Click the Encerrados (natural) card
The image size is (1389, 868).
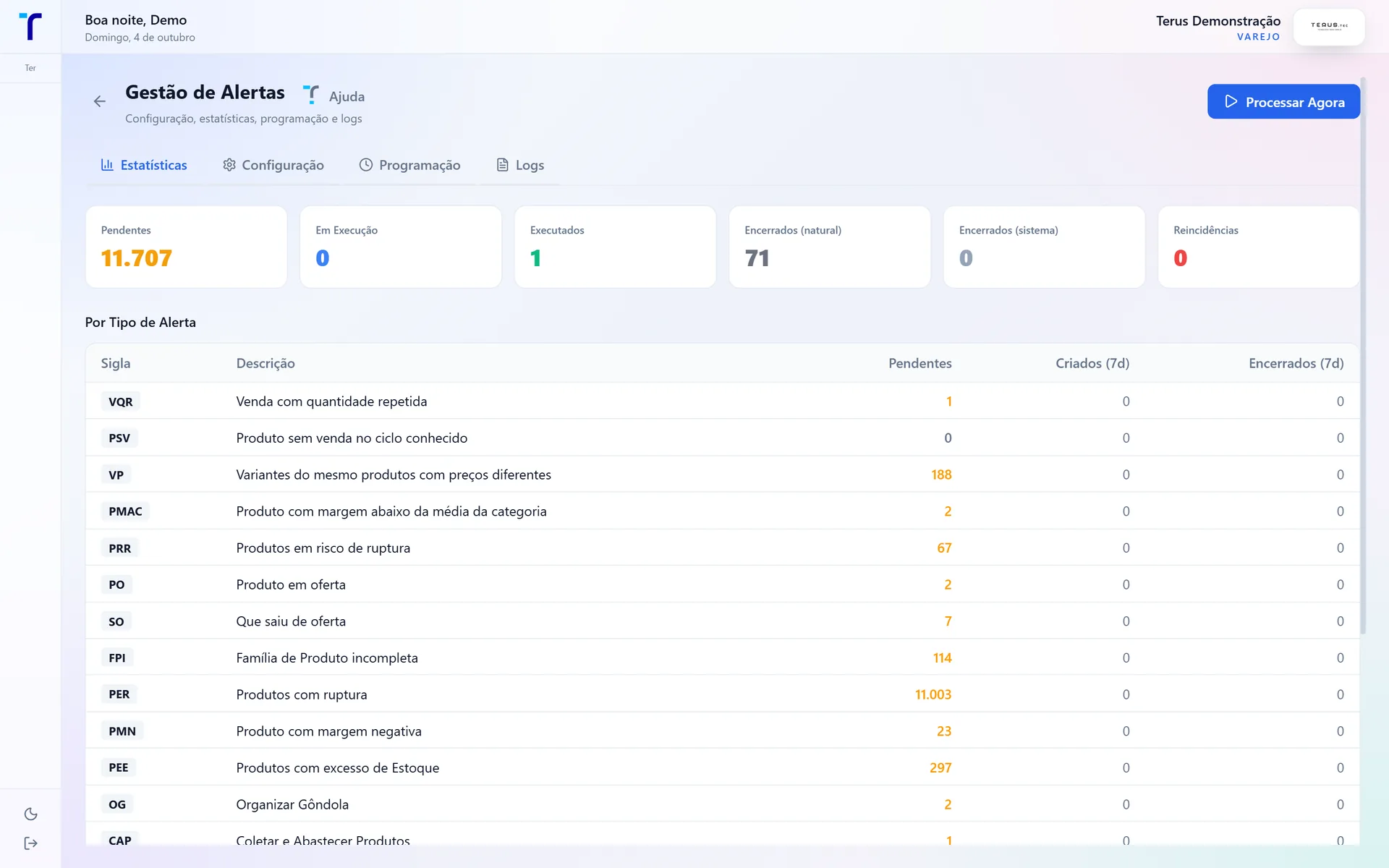pyautogui.click(x=830, y=247)
